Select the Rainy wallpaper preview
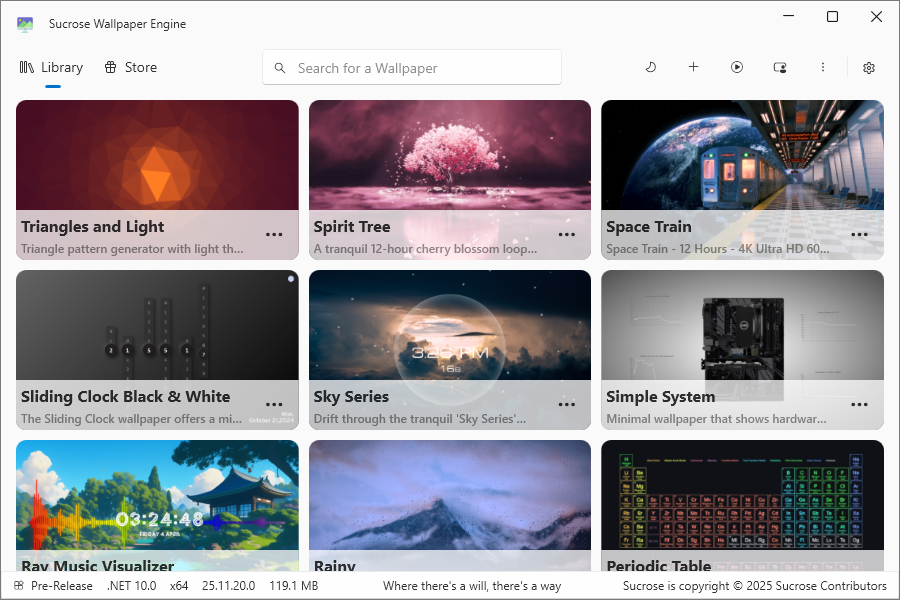The height and width of the screenshot is (600, 900). [x=449, y=495]
